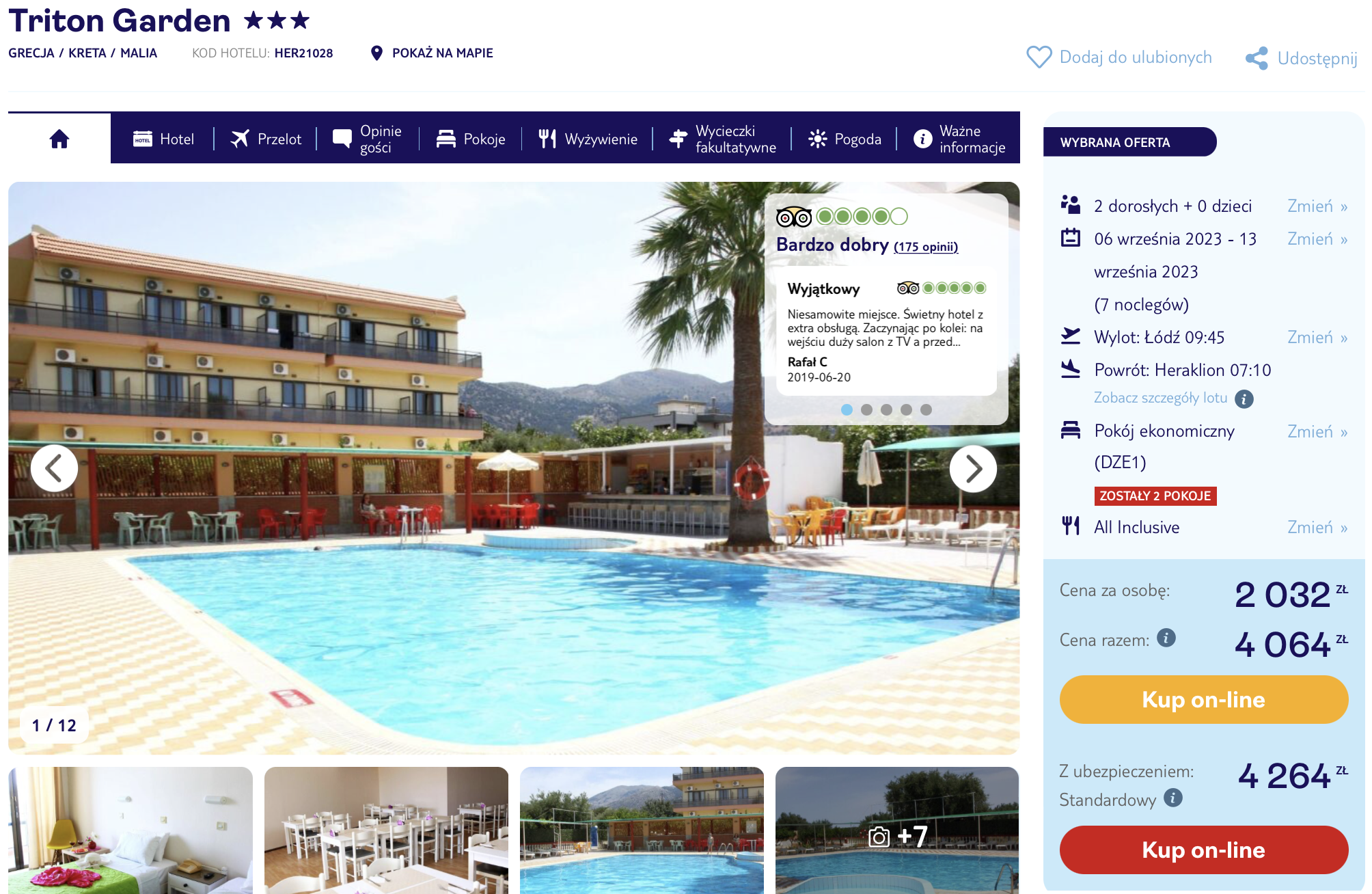Change All Inclusive board via Zmień
Image resolution: width=1372 pixels, height=894 pixels.
click(x=1317, y=527)
